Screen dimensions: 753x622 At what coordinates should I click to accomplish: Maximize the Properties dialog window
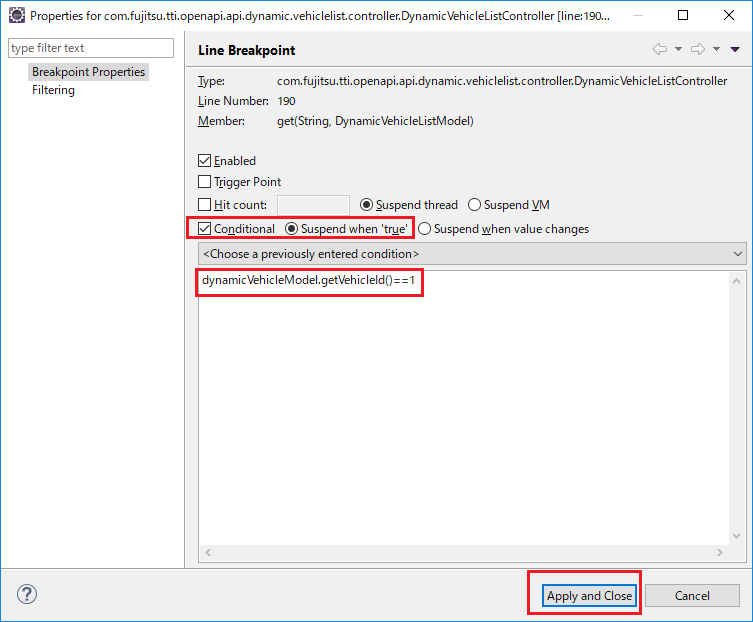coord(682,15)
